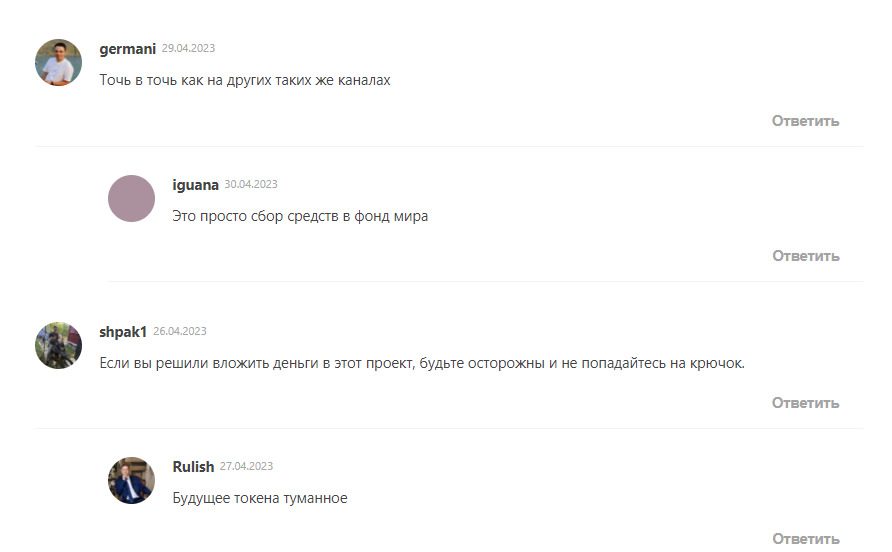Select the shpak1 username
The width and height of the screenshot is (892, 552).
[x=123, y=332]
